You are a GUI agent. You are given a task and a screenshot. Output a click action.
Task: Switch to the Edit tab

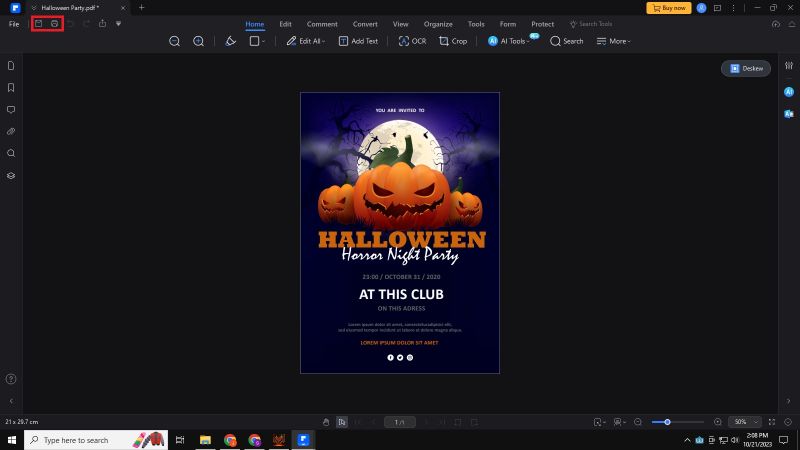[285, 24]
